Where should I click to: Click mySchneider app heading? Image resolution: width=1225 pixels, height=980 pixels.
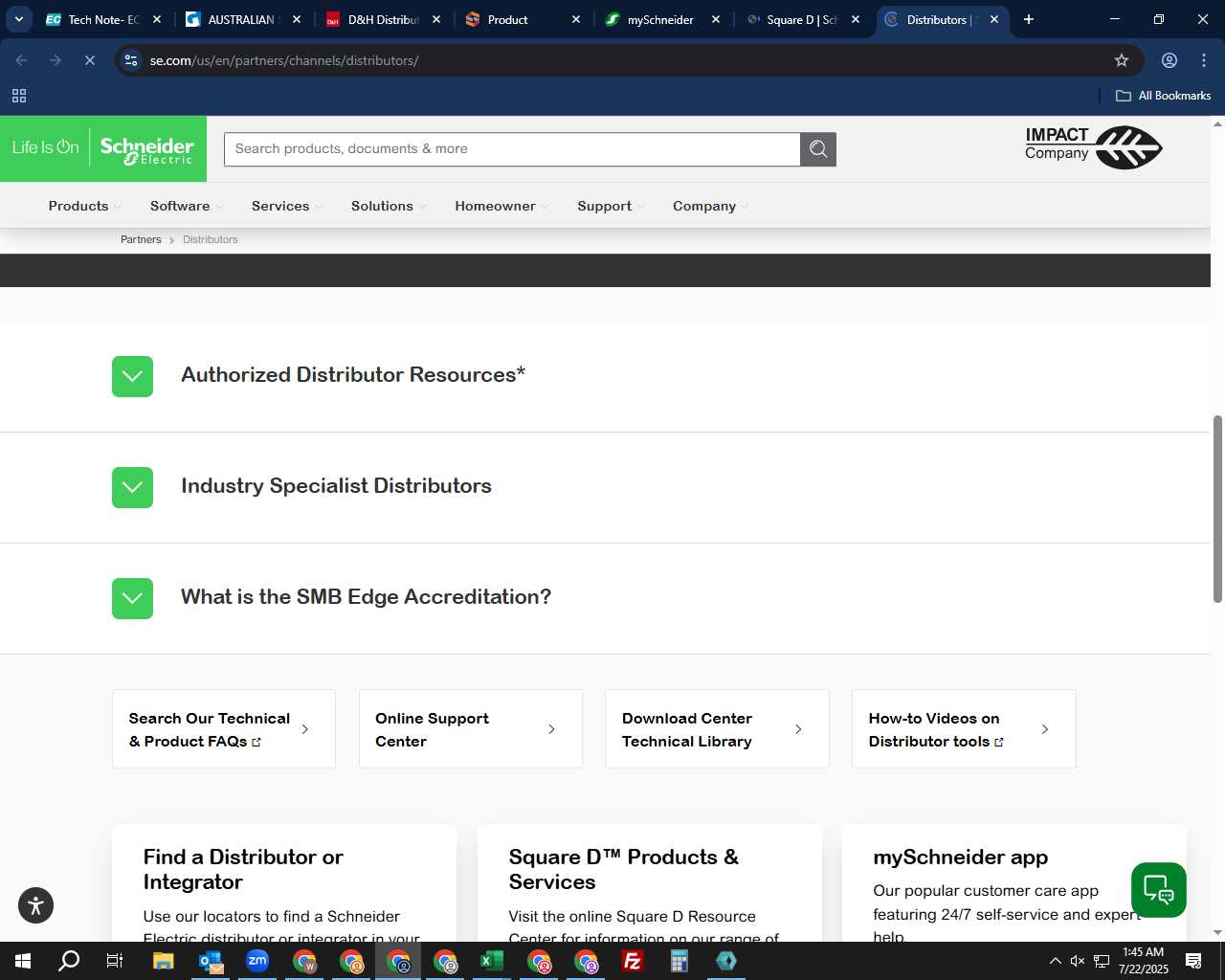[x=960, y=857]
